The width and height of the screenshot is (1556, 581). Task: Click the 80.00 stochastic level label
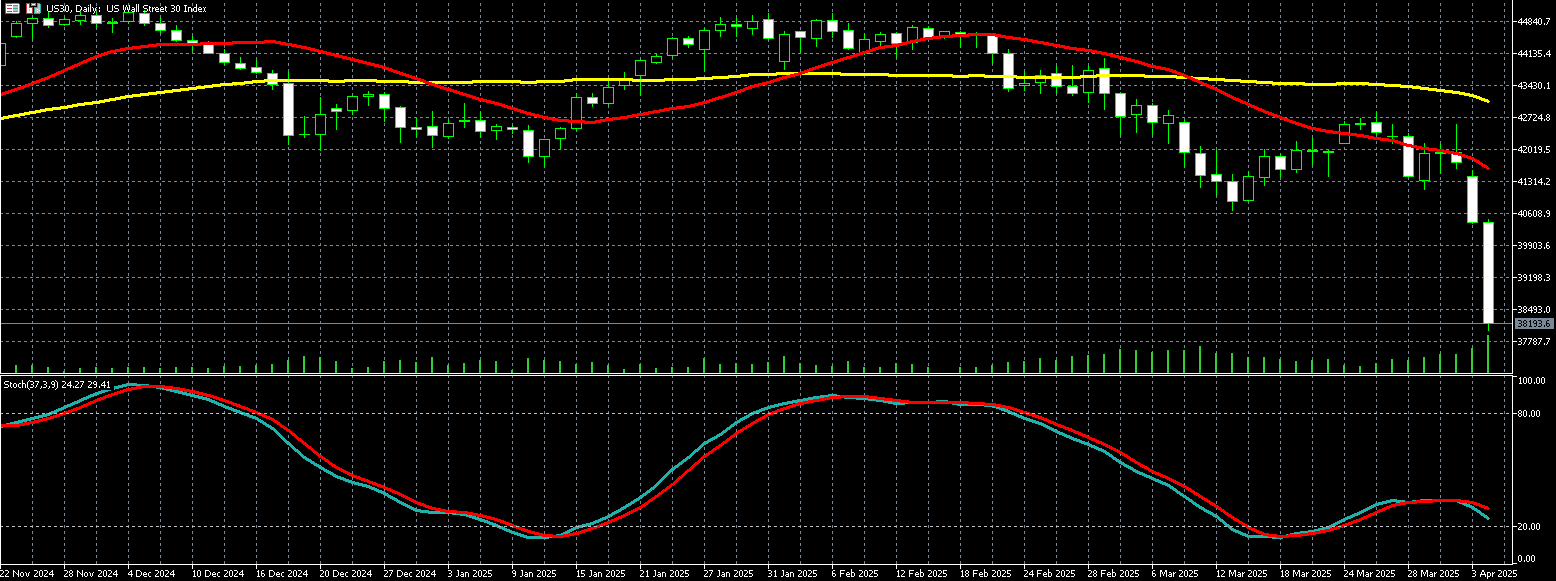[x=1528, y=413]
